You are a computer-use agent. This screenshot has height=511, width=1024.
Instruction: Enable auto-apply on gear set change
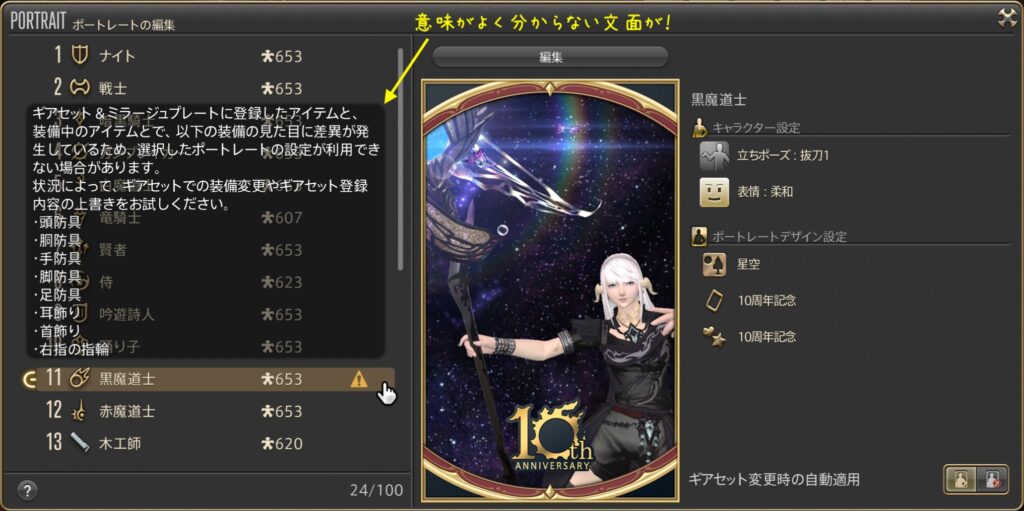point(960,480)
